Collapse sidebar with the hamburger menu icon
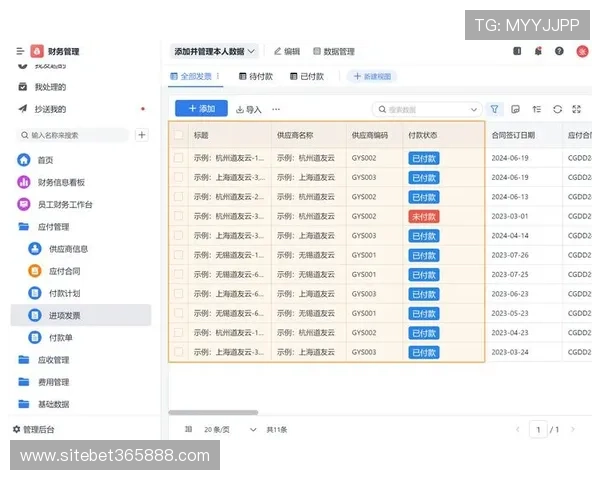600x480 pixels. click(x=20, y=51)
